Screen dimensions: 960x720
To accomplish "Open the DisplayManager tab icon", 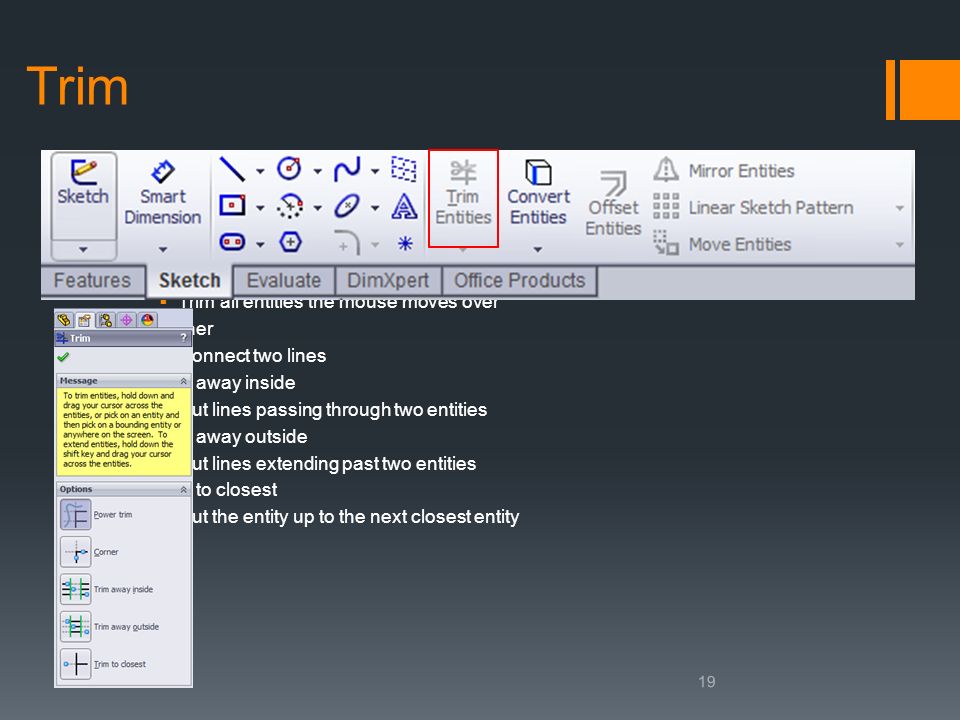I will 147,320.
